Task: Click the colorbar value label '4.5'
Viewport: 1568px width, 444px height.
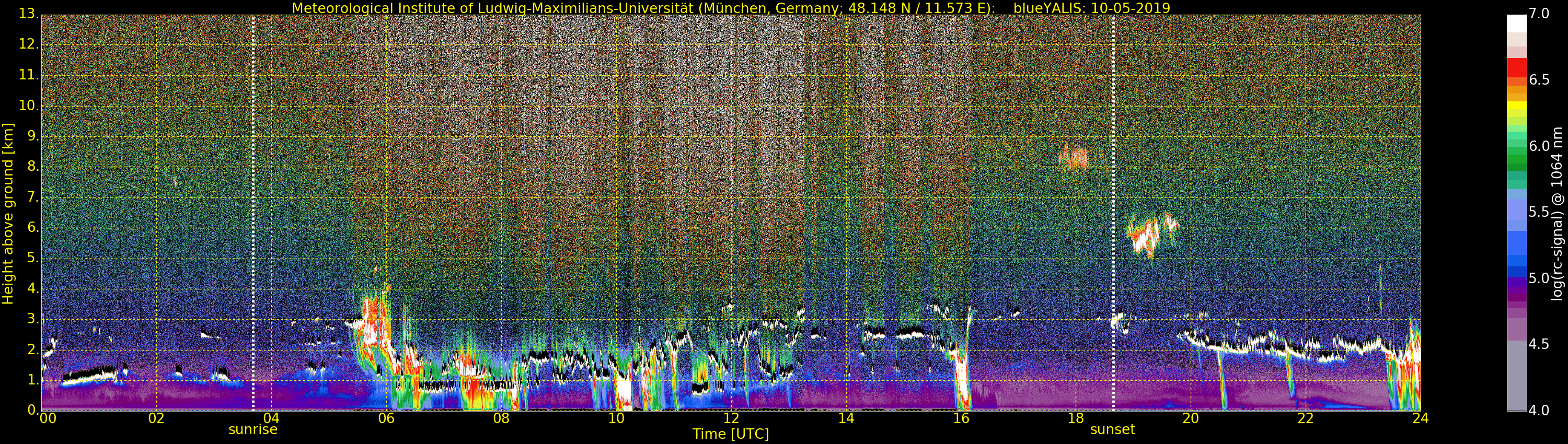Action: point(1538,344)
